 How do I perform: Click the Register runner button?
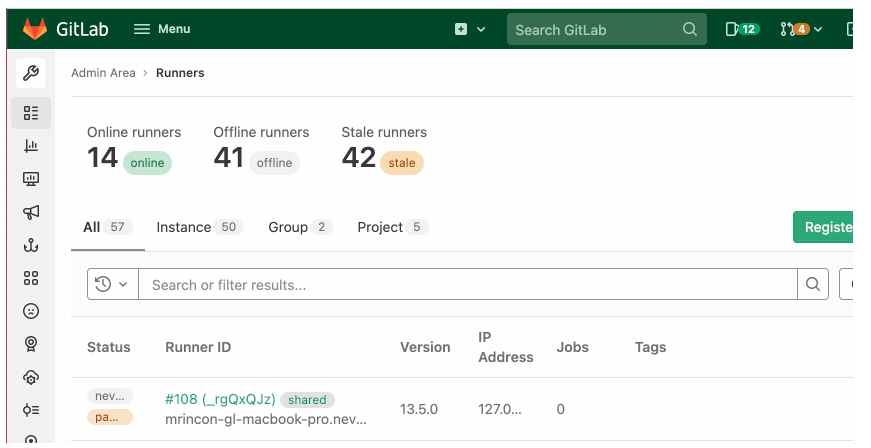[x=823, y=227]
